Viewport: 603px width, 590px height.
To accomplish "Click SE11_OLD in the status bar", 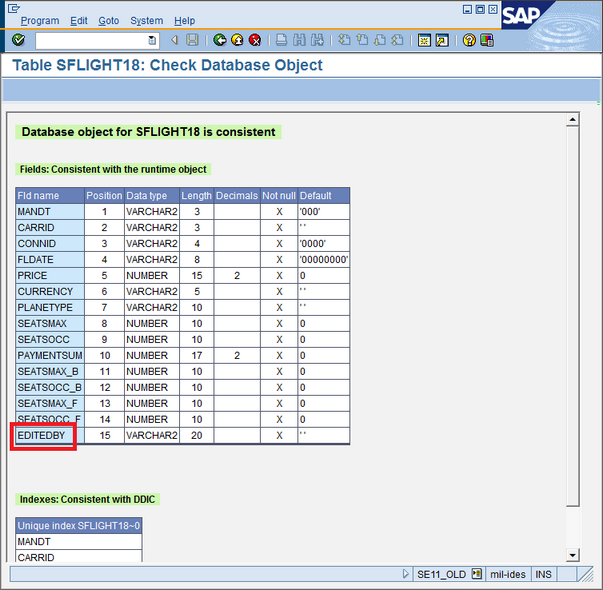I will pos(441,574).
